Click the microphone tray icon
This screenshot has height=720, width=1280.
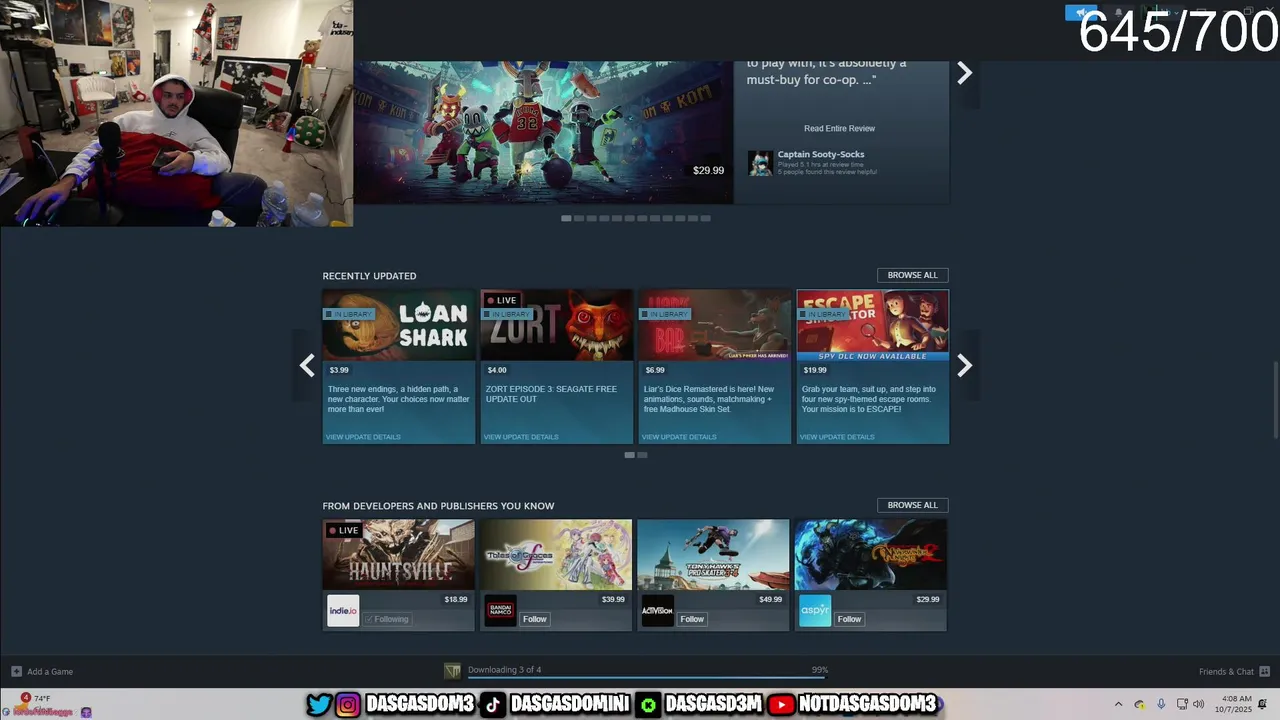(x=1161, y=704)
